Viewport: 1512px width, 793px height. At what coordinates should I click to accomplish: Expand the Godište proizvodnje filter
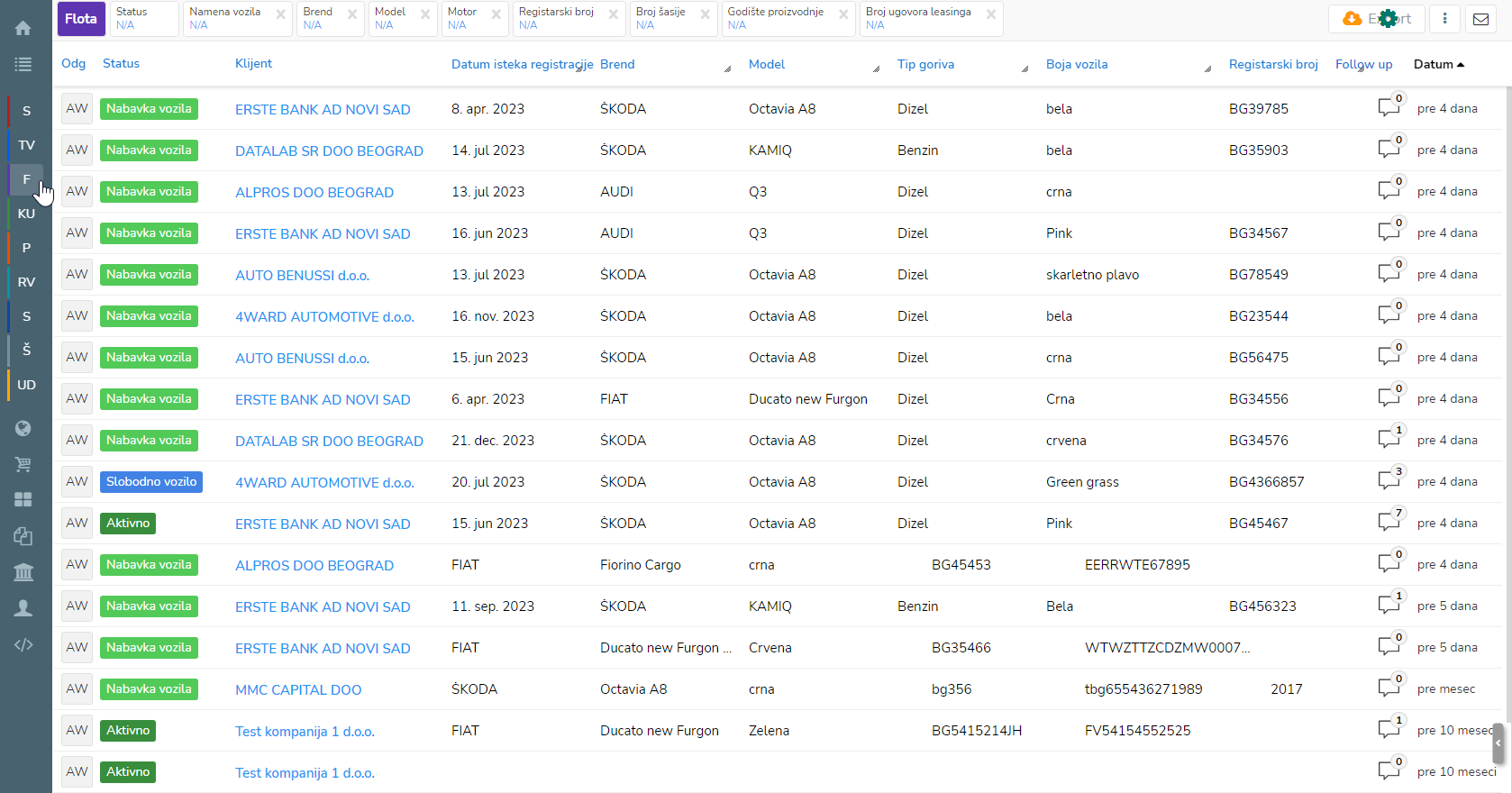pos(779,19)
